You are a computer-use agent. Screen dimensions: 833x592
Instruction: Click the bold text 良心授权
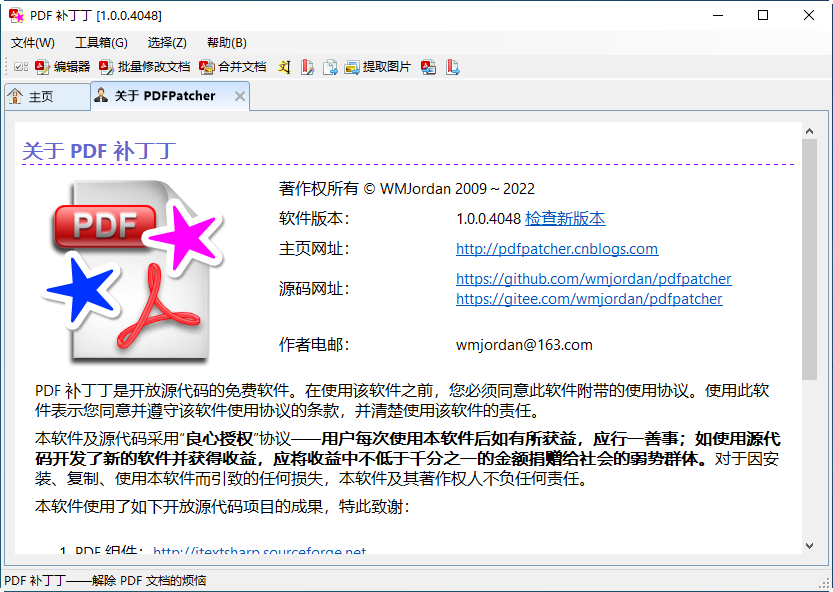point(219,439)
